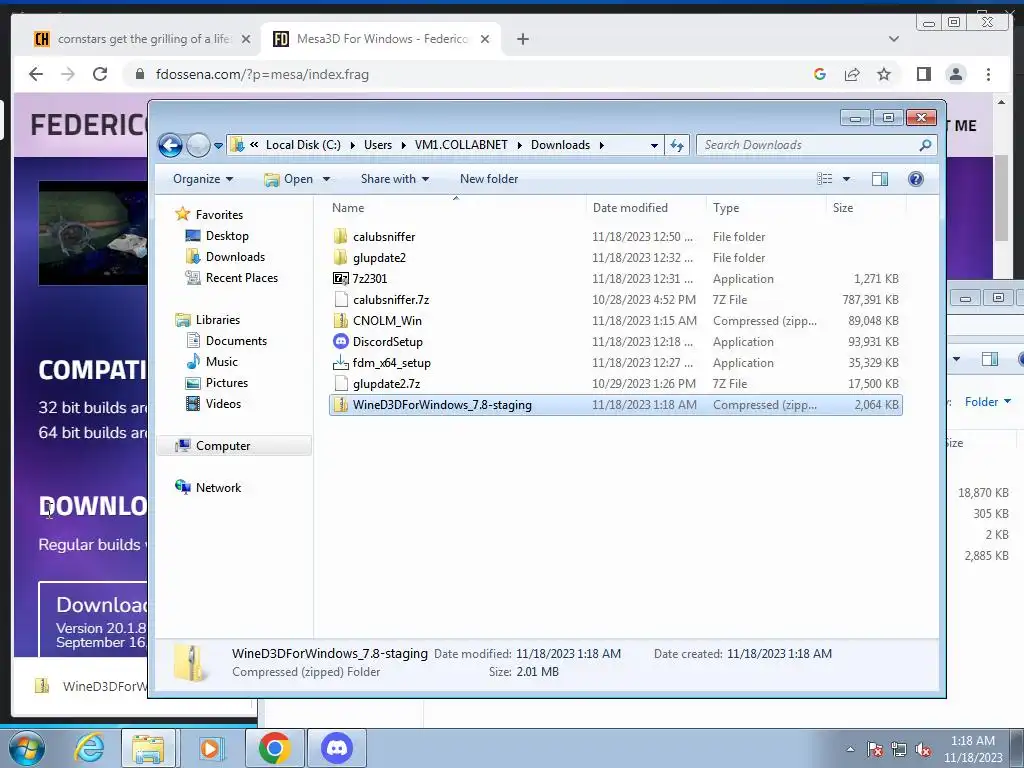The width and height of the screenshot is (1024, 768).
Task: Sort by Type column header
Action: pos(726,208)
